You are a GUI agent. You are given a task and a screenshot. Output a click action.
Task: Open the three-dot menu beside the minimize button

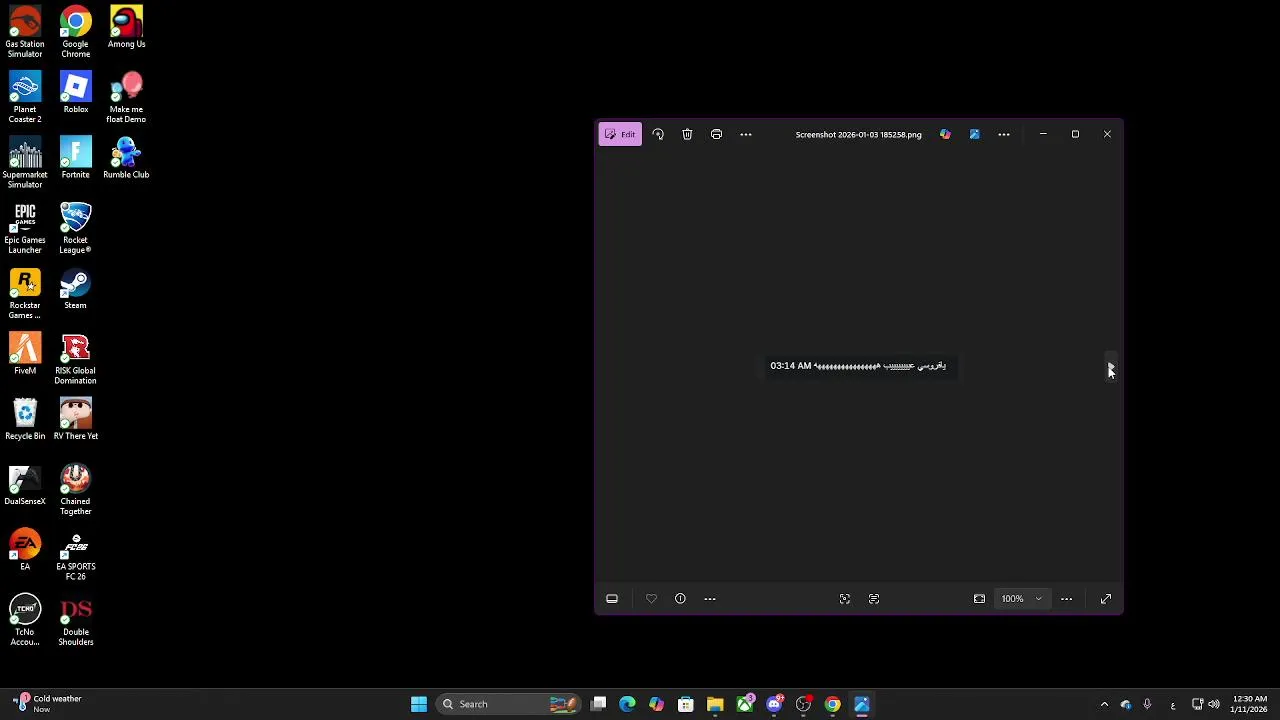pyautogui.click(x=1004, y=134)
